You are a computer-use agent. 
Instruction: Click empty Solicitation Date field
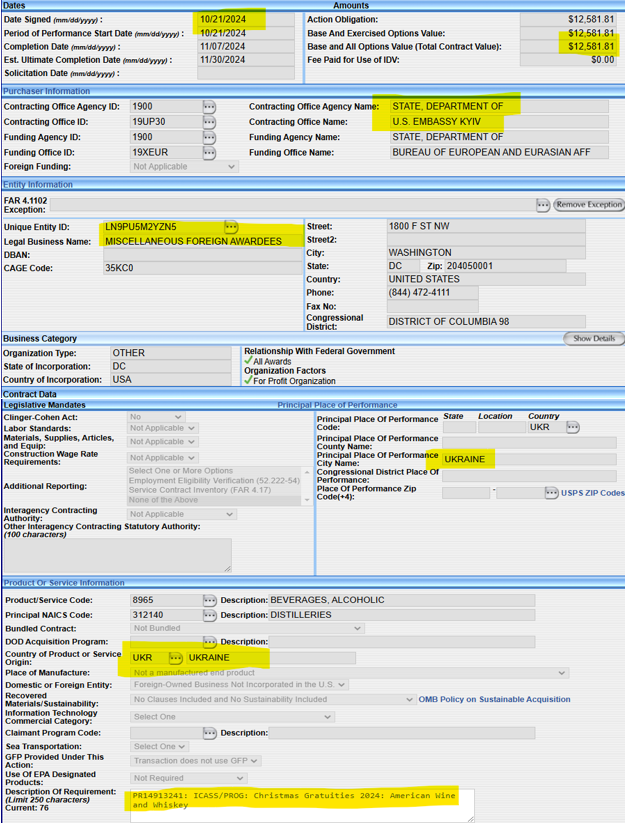246,73
